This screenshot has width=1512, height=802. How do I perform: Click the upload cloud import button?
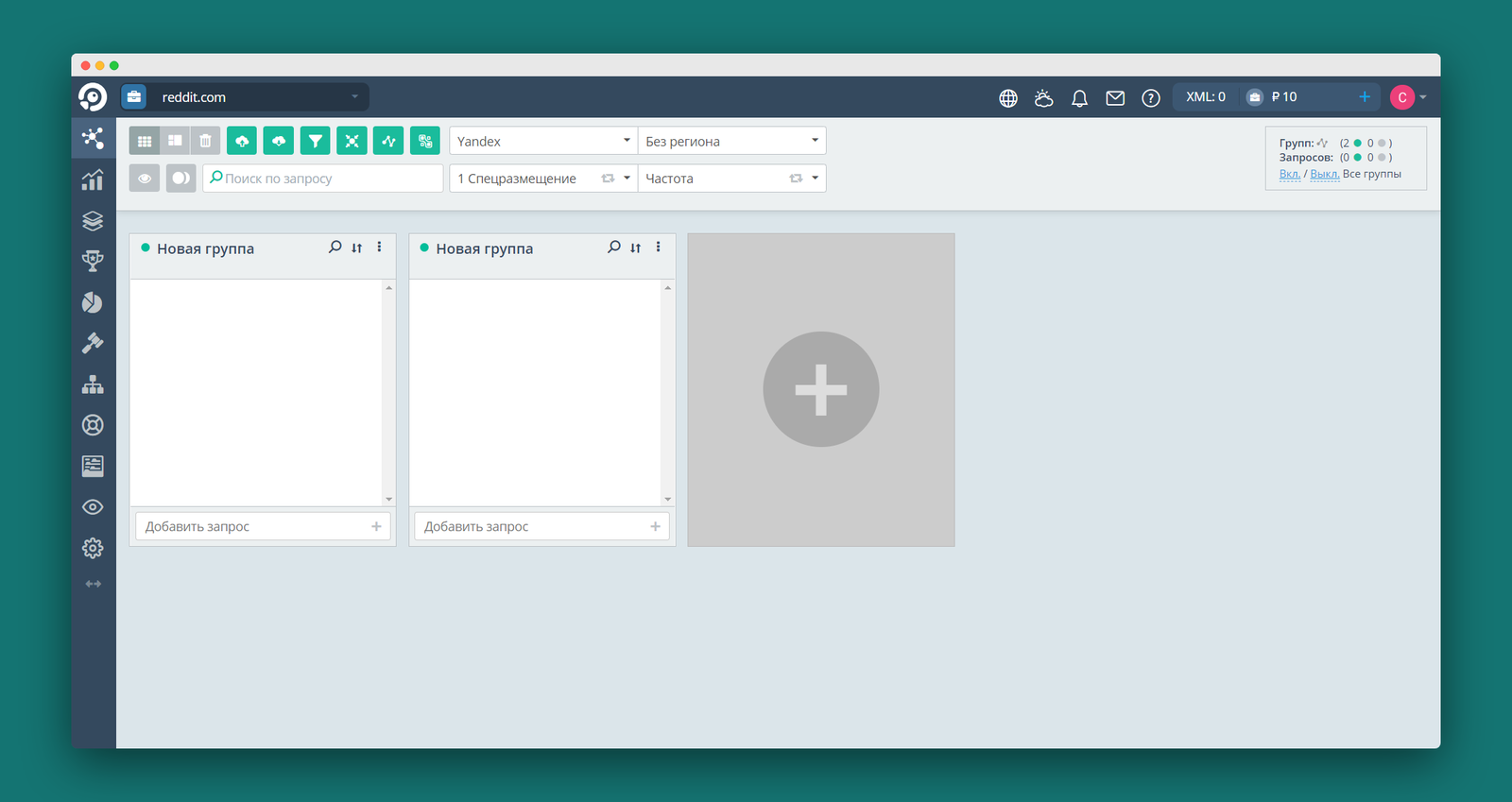(242, 141)
